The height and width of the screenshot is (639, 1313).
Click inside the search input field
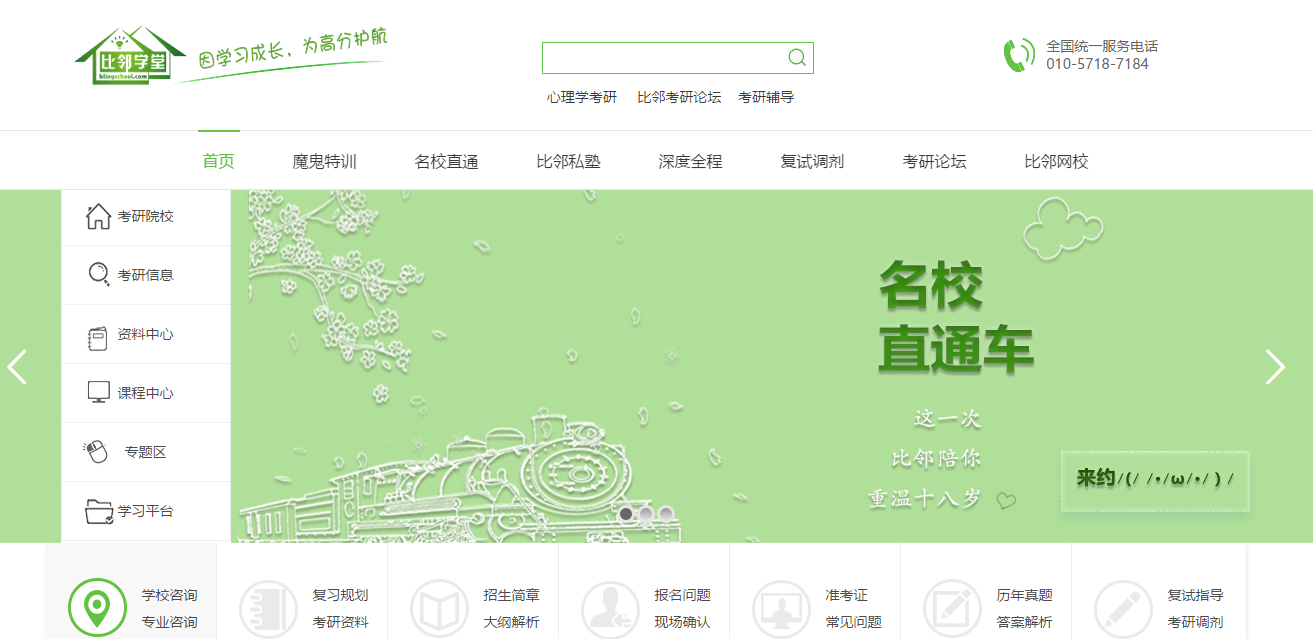662,58
